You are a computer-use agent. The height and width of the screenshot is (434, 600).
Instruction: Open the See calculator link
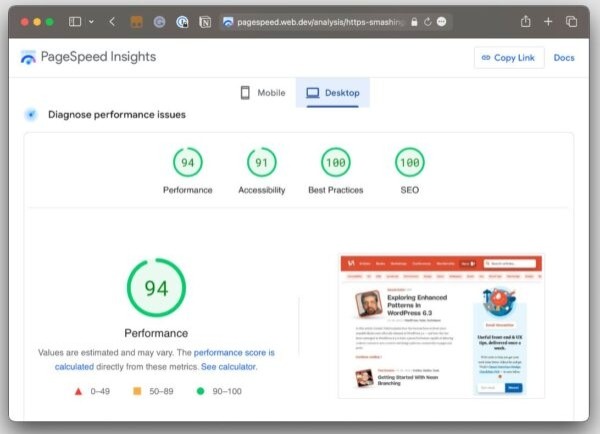point(228,367)
